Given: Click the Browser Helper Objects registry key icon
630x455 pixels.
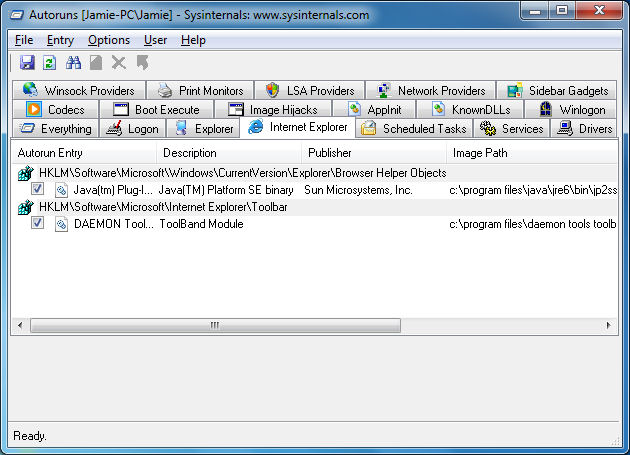Looking at the screenshot, I should click(25, 173).
